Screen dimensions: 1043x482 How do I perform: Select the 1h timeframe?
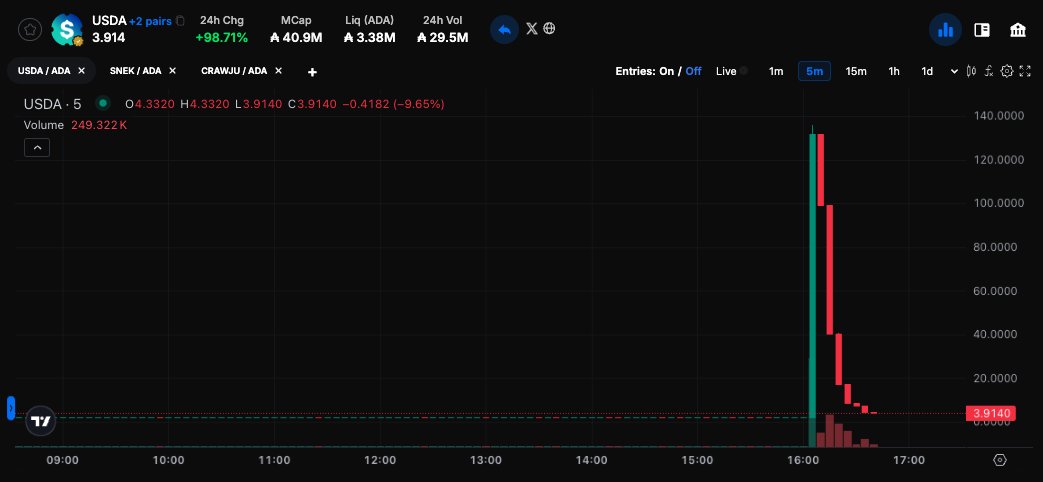pos(894,71)
